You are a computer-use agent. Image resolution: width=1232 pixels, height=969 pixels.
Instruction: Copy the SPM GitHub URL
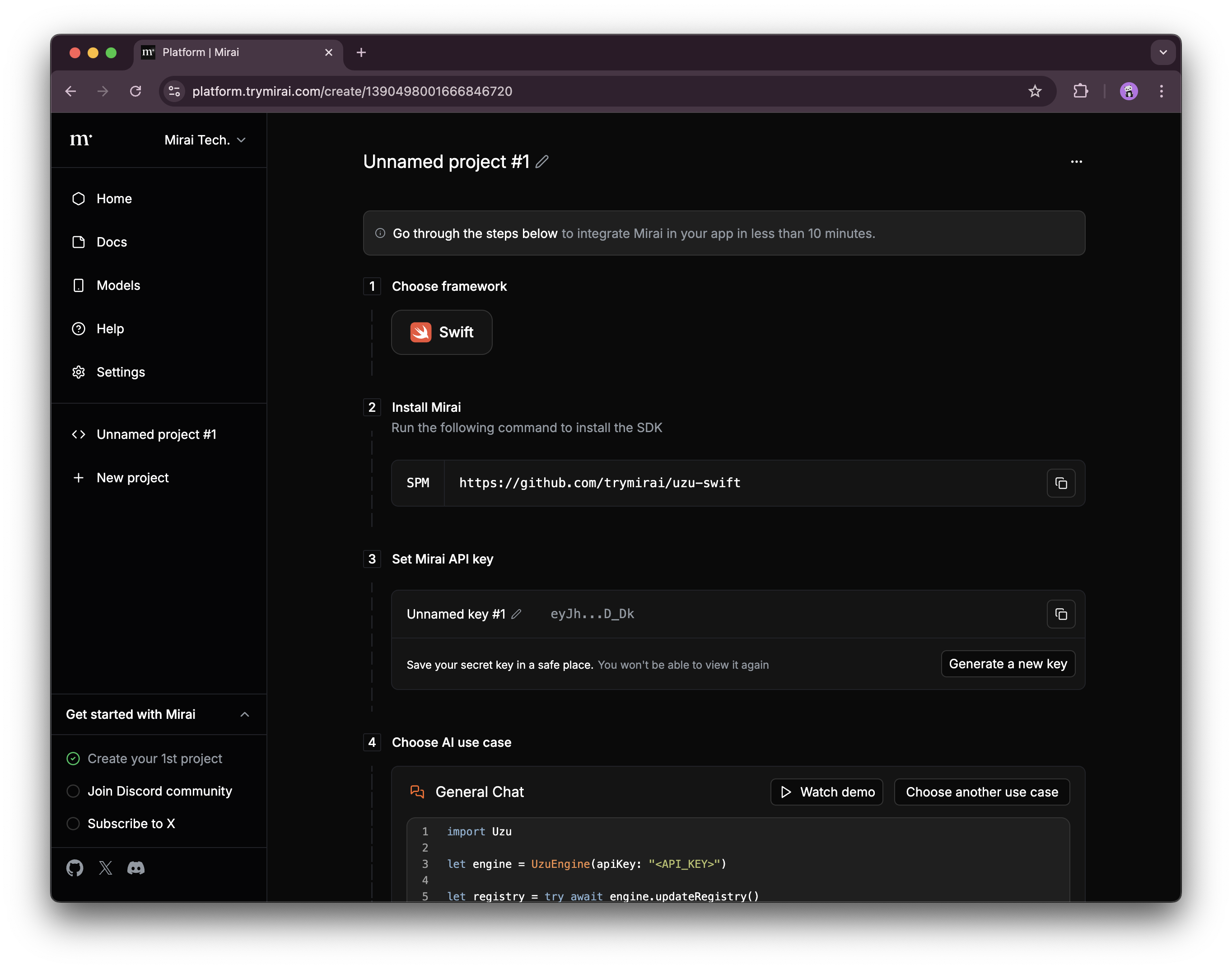tap(1061, 483)
